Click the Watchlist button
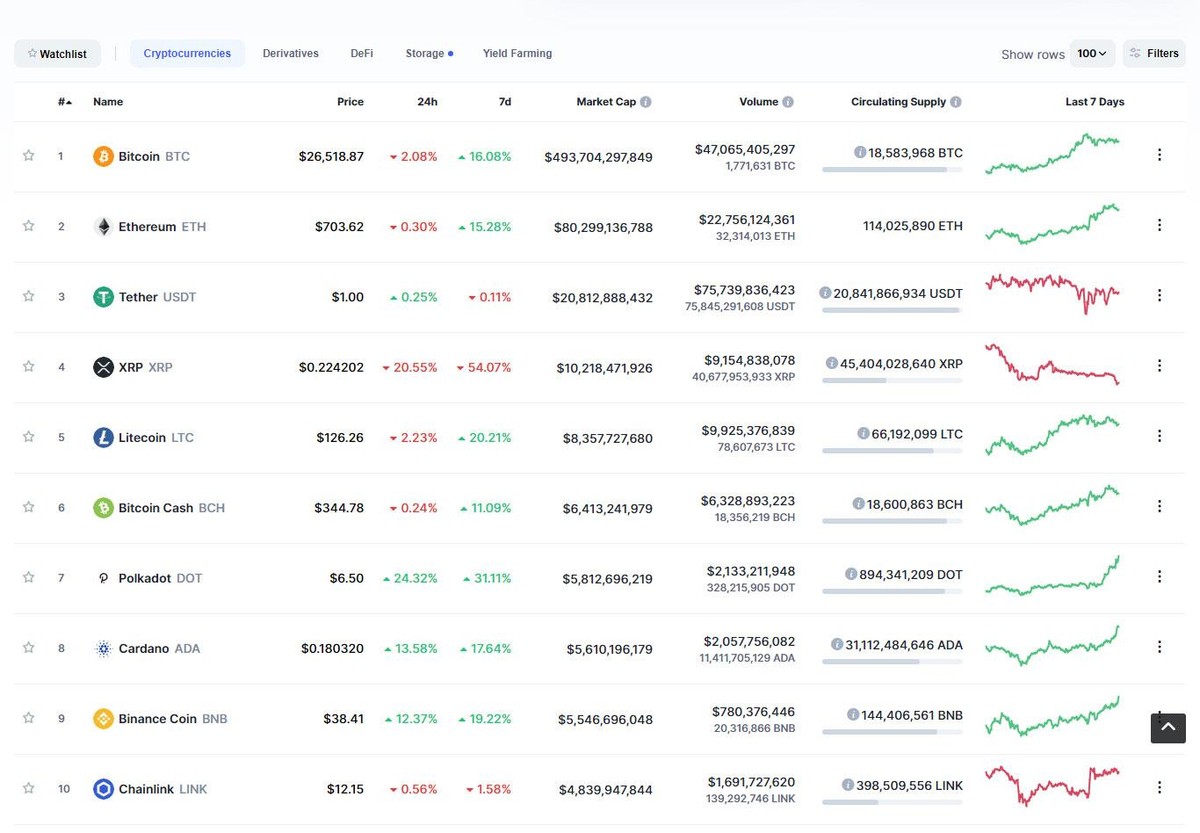Image resolution: width=1200 pixels, height=833 pixels. (57, 53)
